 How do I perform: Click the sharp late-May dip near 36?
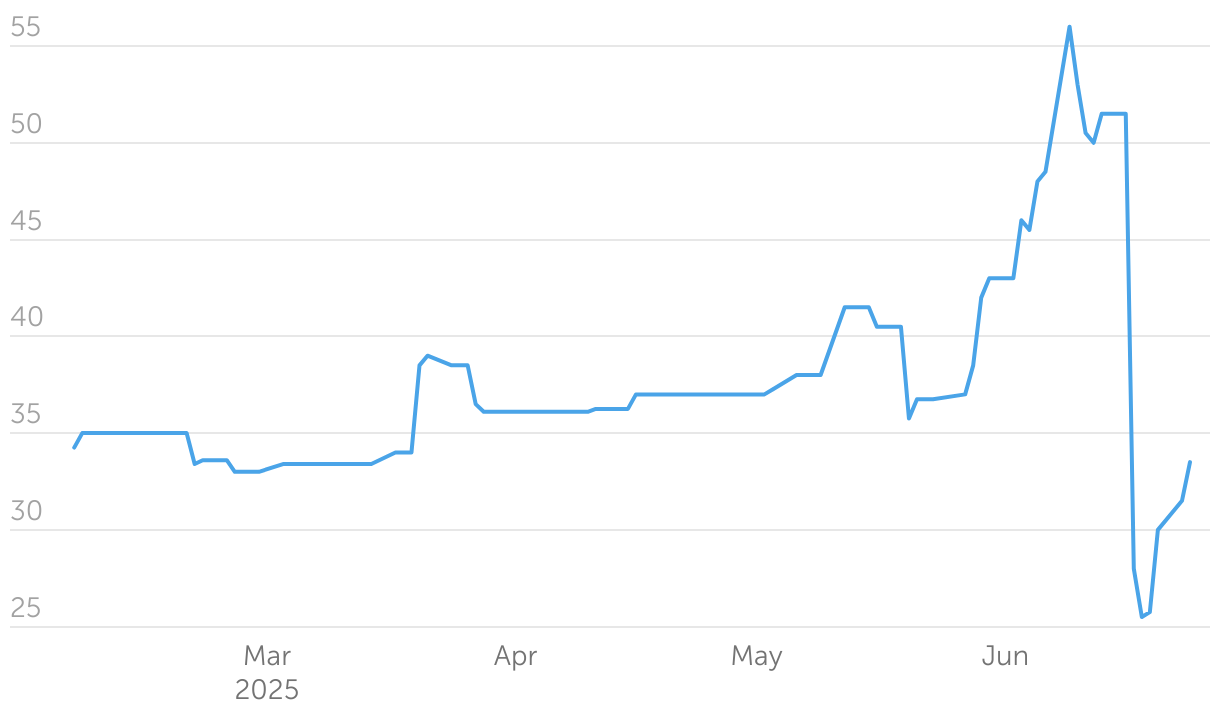pos(909,418)
